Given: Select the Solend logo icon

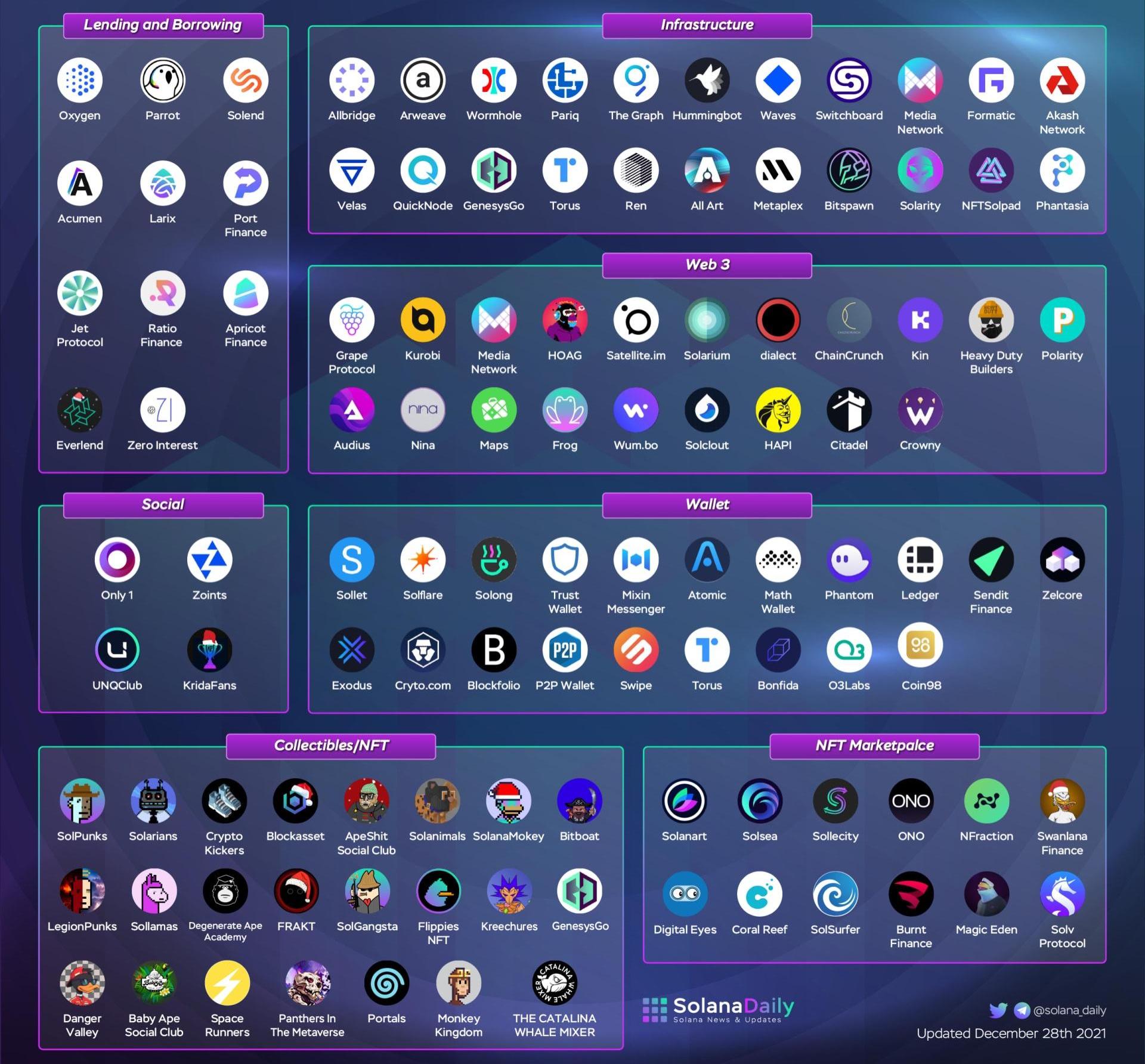Looking at the screenshot, I should tap(245, 81).
